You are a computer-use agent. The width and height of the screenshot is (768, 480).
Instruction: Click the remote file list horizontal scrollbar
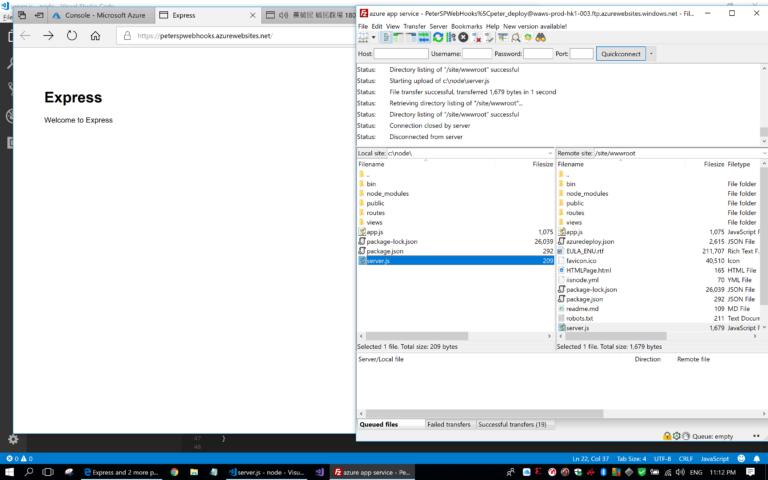(x=660, y=336)
